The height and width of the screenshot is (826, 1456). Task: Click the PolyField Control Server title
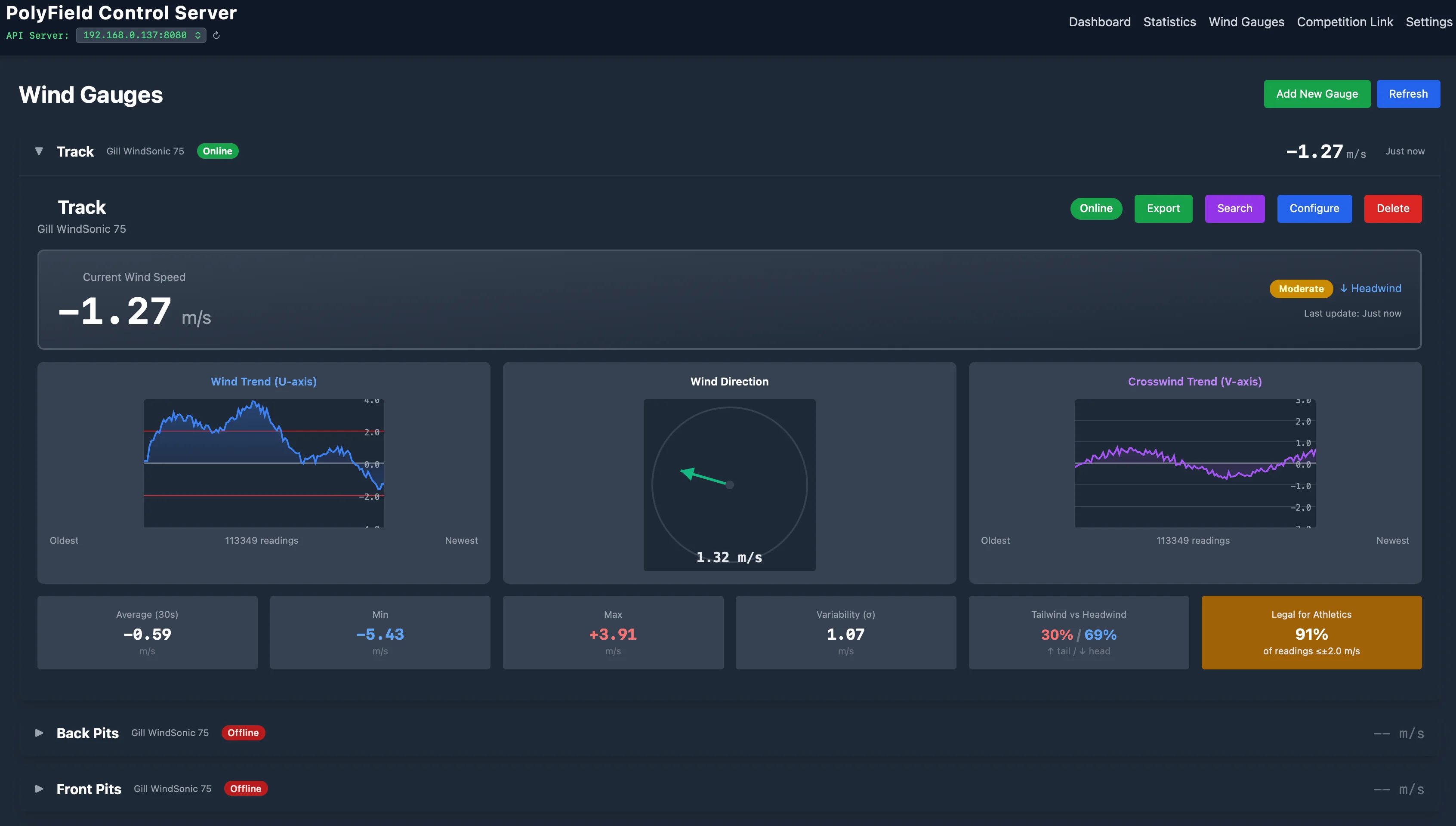(x=121, y=12)
